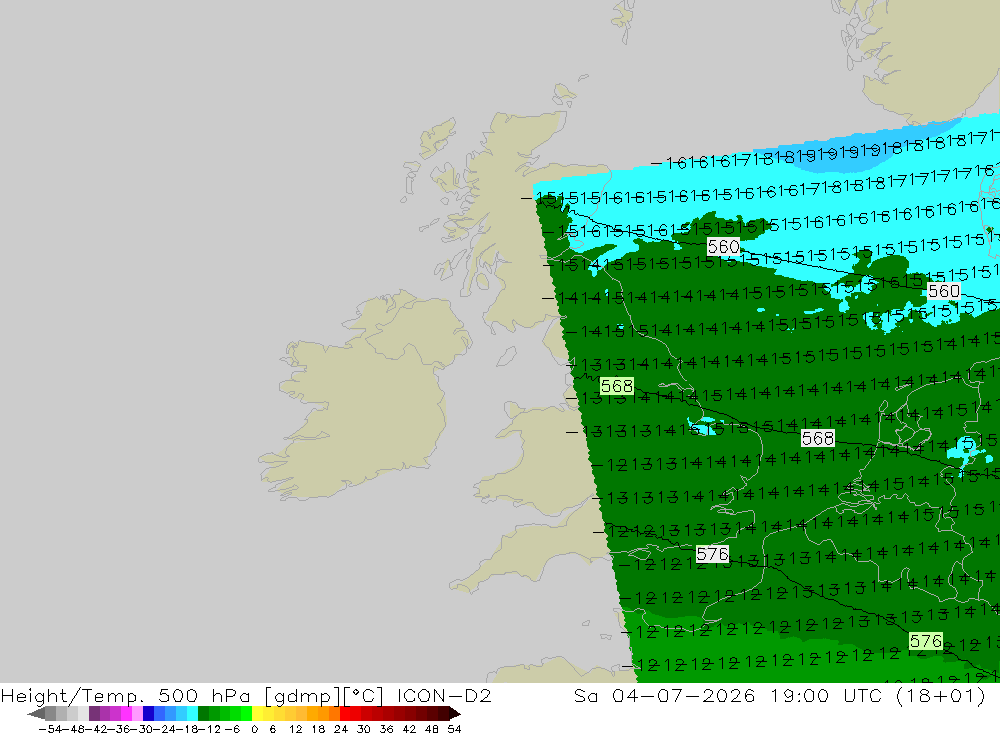Click the light pink legend swatch
The image size is (1000, 733).
[x=138, y=714]
